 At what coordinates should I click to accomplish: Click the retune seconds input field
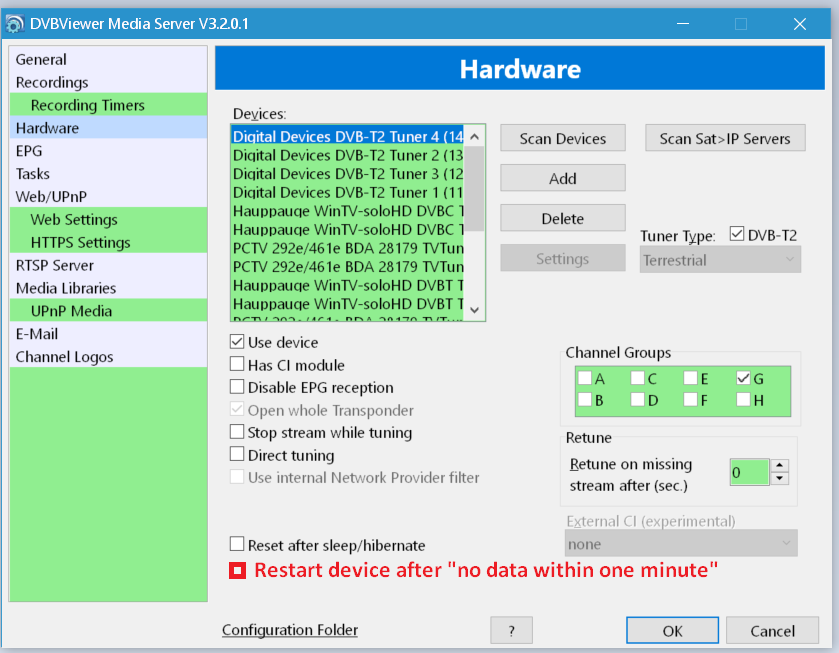click(748, 472)
